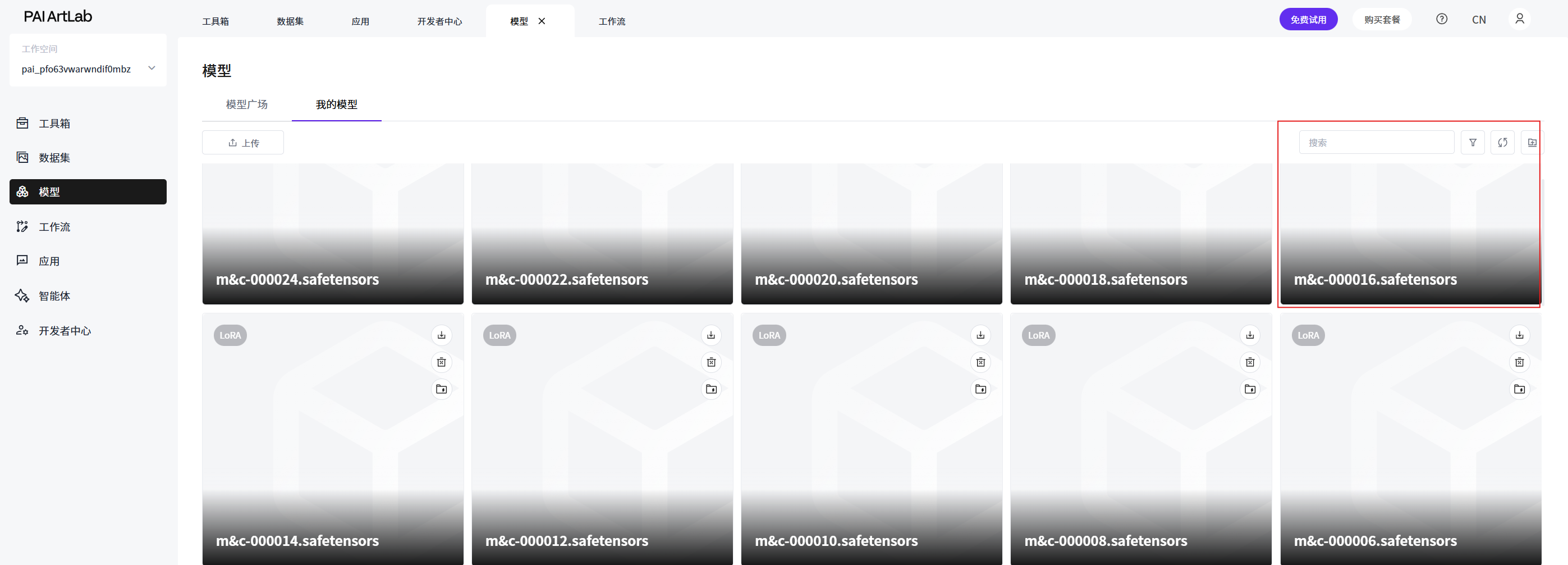This screenshot has height=565, width=1568.
Task: Close the 模型 tab with the X
Action: tap(542, 21)
